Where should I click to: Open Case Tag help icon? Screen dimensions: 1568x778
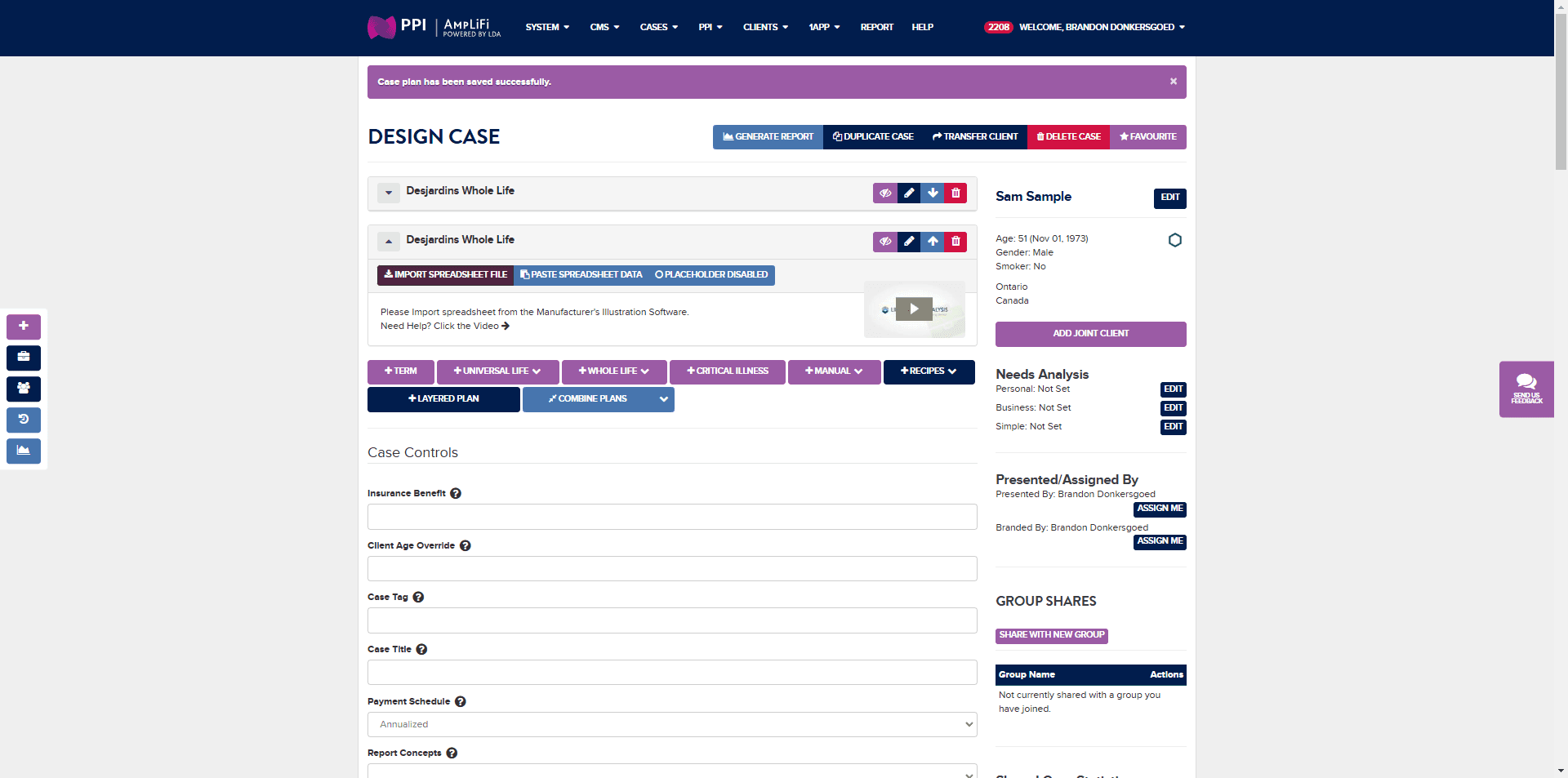[x=418, y=597]
